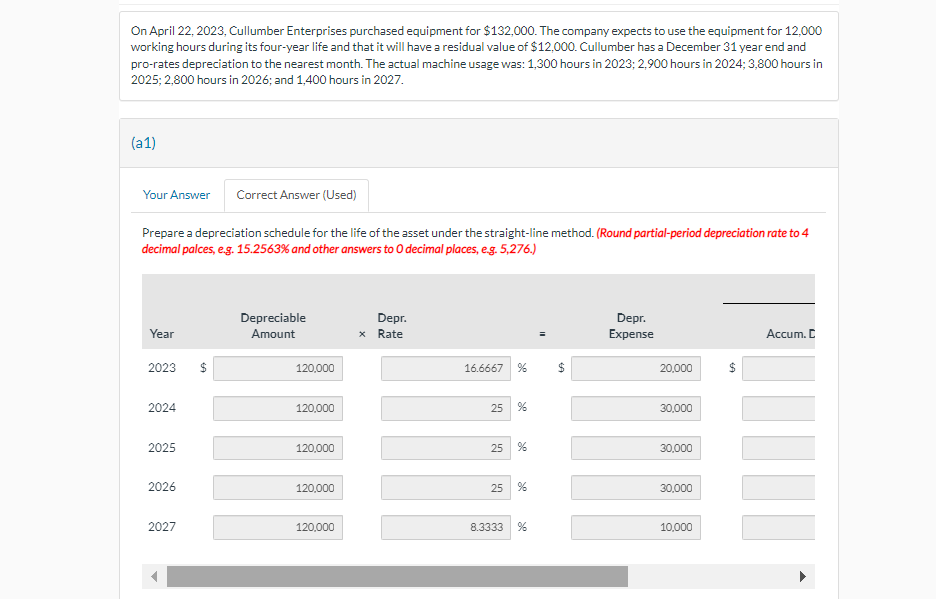Click the 2023 Depr. Rate field showing 16.6667
Viewport: 936px width, 599px height.
(x=445, y=368)
